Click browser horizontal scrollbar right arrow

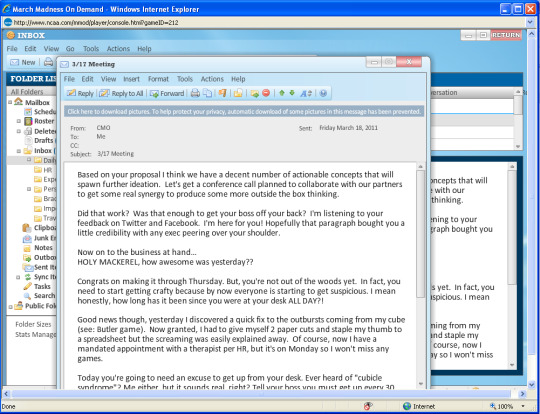[x=522, y=393]
